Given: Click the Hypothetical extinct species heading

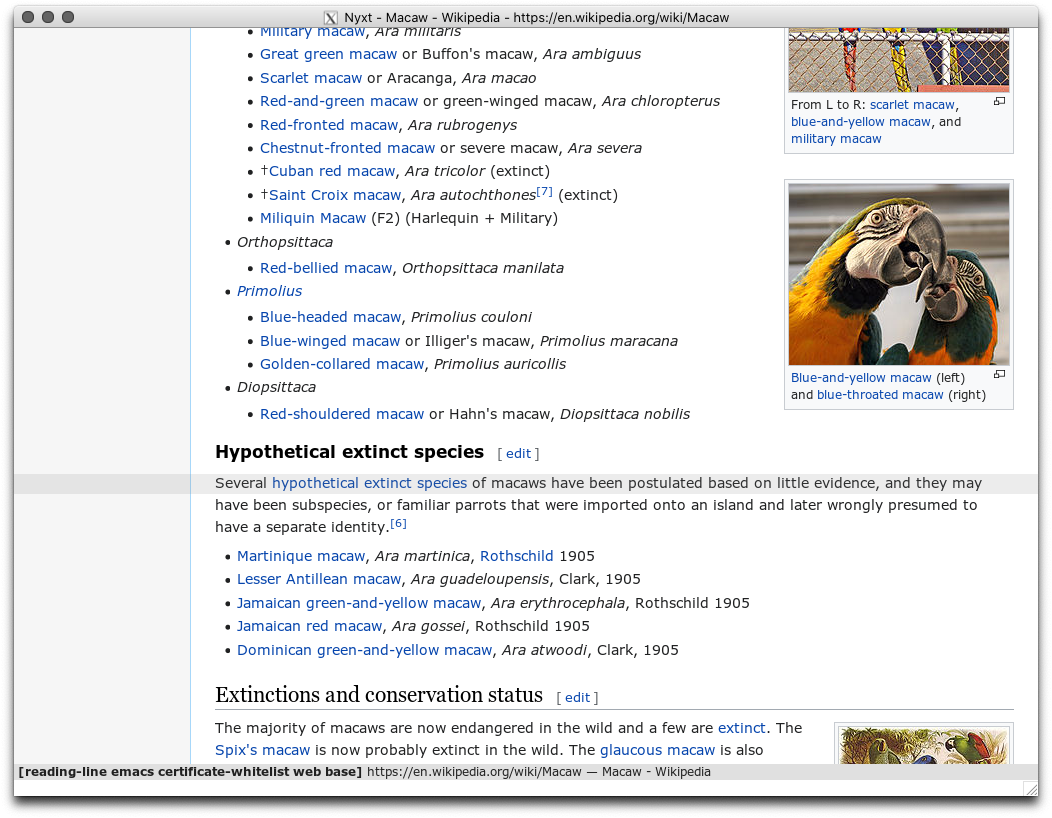Looking at the screenshot, I should (x=349, y=452).
